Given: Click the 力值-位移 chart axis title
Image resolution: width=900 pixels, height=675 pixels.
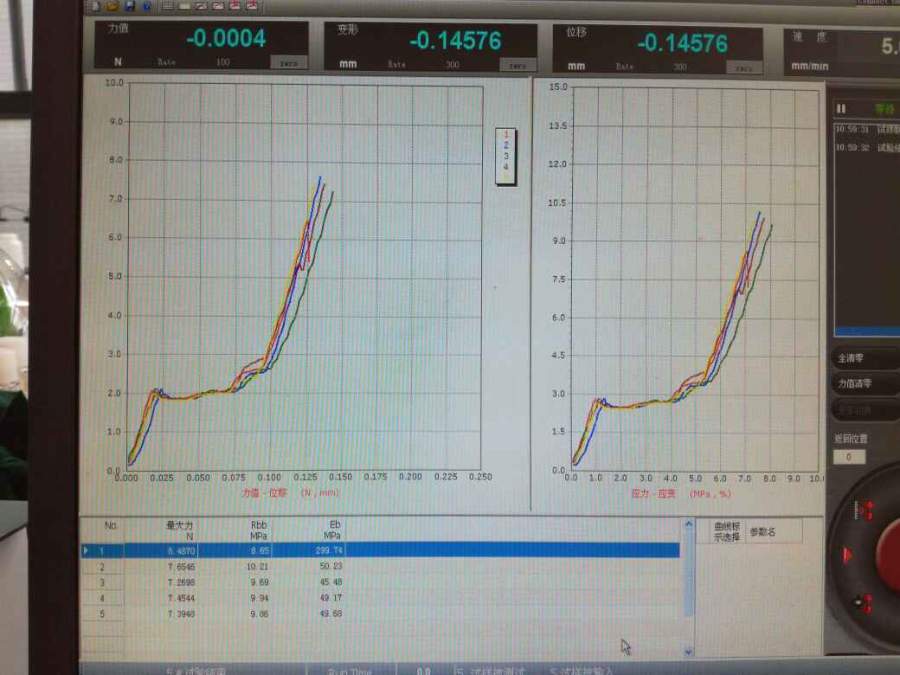Looking at the screenshot, I should 290,493.
